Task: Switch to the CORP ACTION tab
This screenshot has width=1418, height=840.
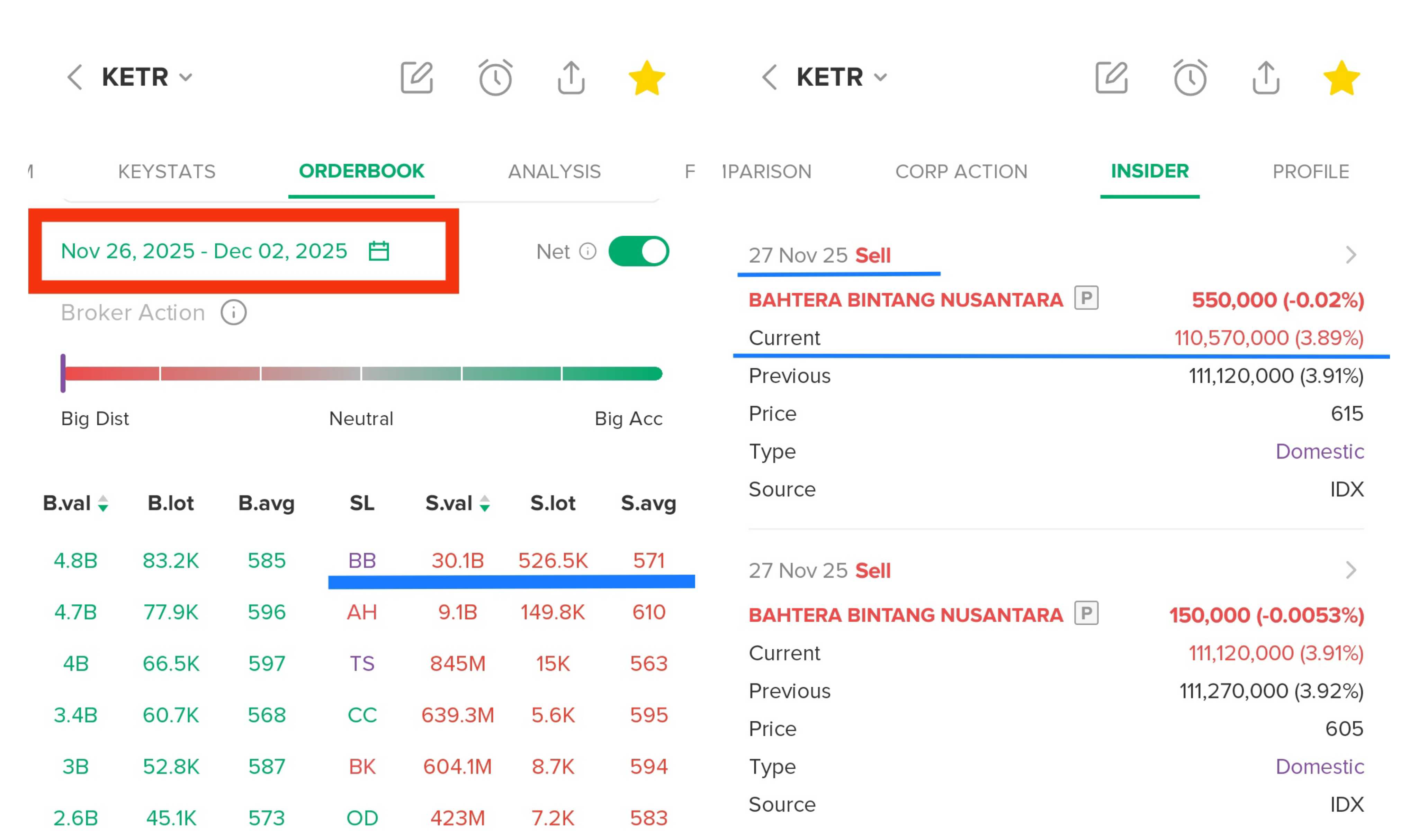Action: click(961, 172)
